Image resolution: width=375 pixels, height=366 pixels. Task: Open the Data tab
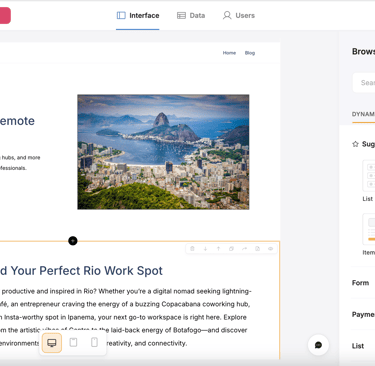pyautogui.click(x=191, y=16)
